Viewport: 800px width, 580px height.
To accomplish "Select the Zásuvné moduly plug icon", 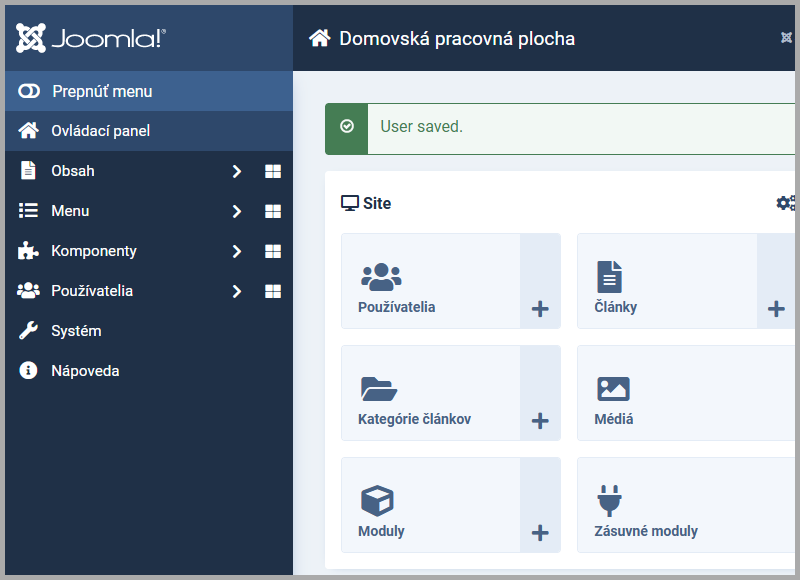I will pyautogui.click(x=609, y=498).
